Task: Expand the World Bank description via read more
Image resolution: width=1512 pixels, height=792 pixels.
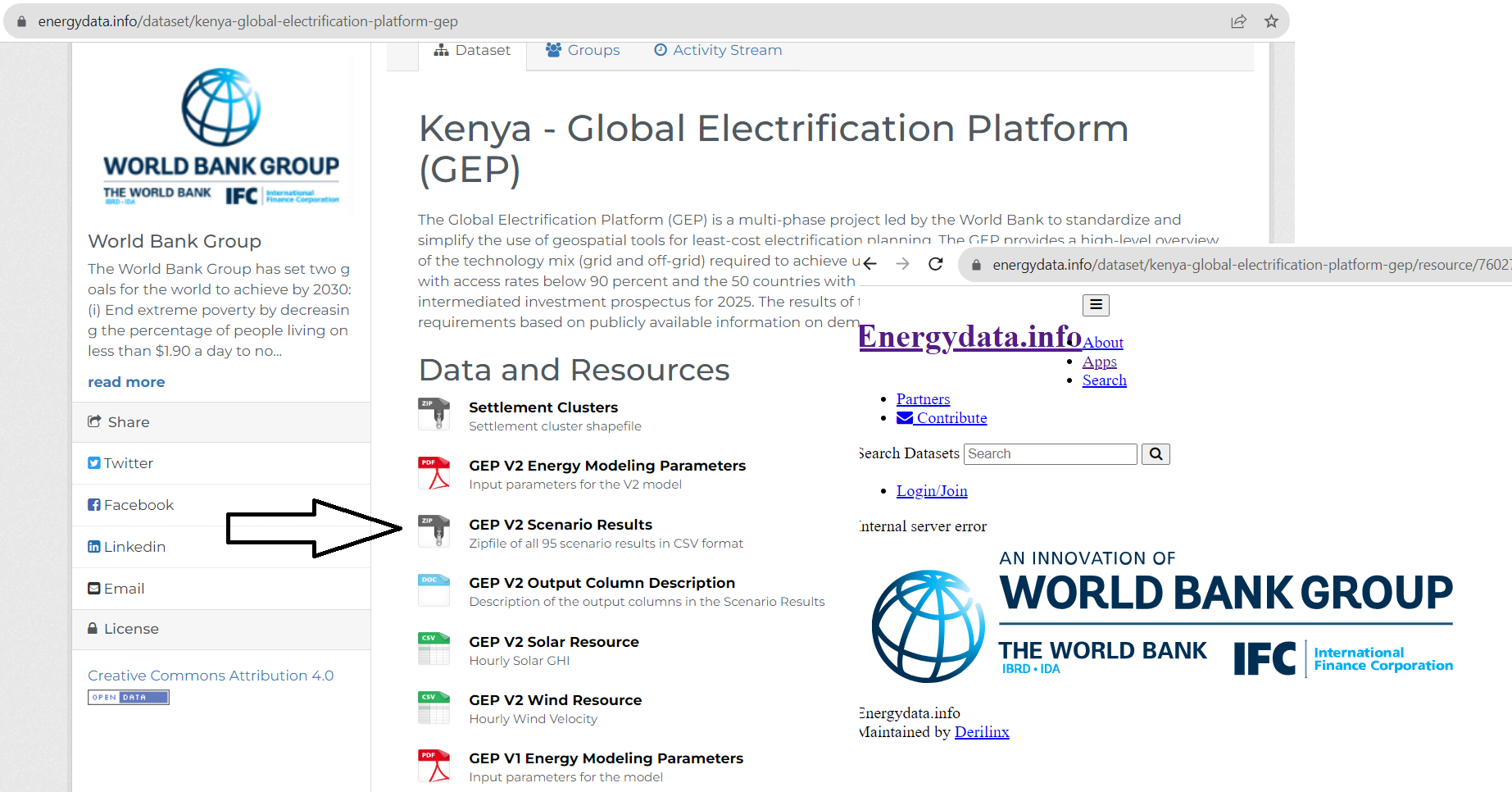Action: point(125,381)
